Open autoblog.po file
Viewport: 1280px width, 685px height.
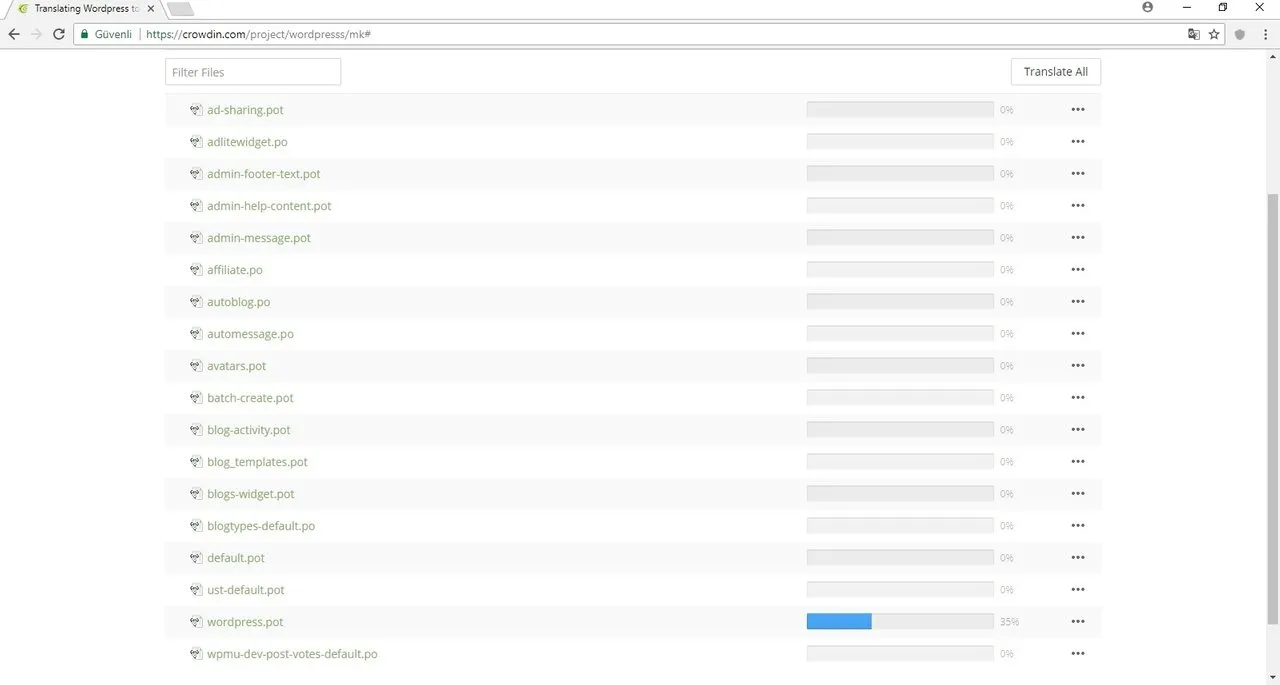point(238,302)
